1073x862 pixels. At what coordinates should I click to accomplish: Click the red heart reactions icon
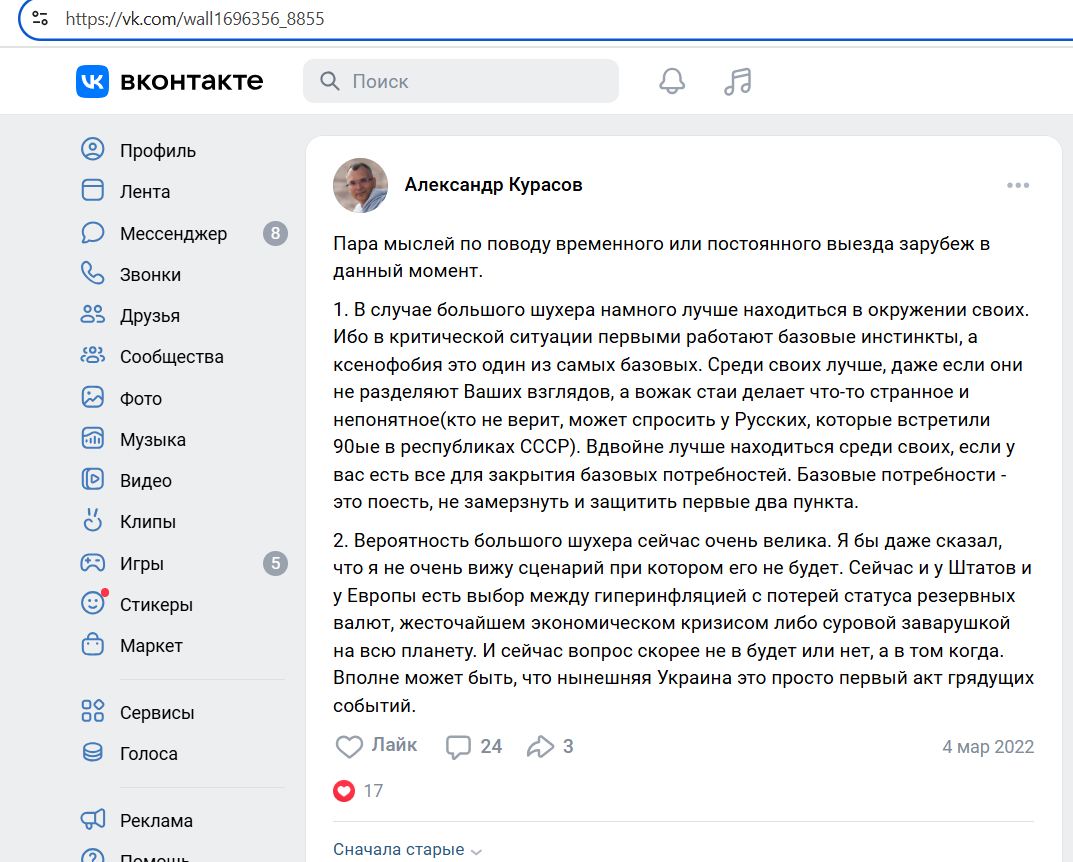[x=344, y=791]
